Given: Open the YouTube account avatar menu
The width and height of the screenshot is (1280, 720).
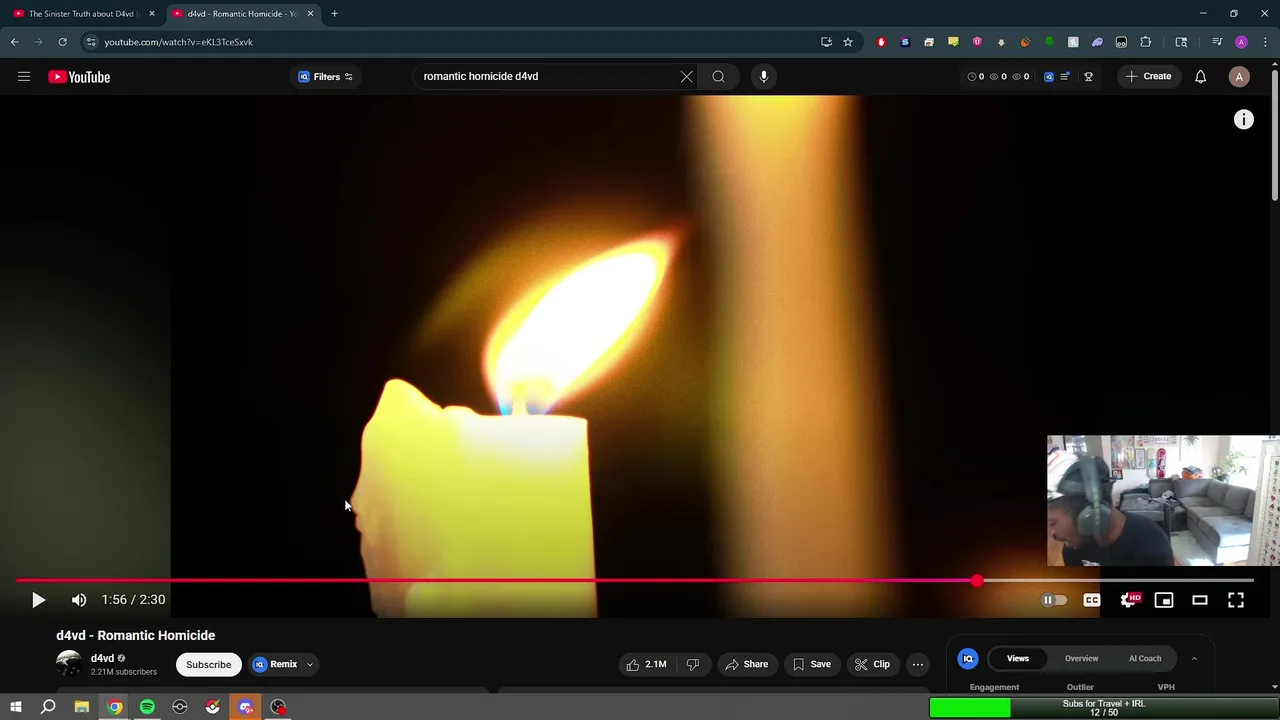Looking at the screenshot, I should click(1239, 77).
